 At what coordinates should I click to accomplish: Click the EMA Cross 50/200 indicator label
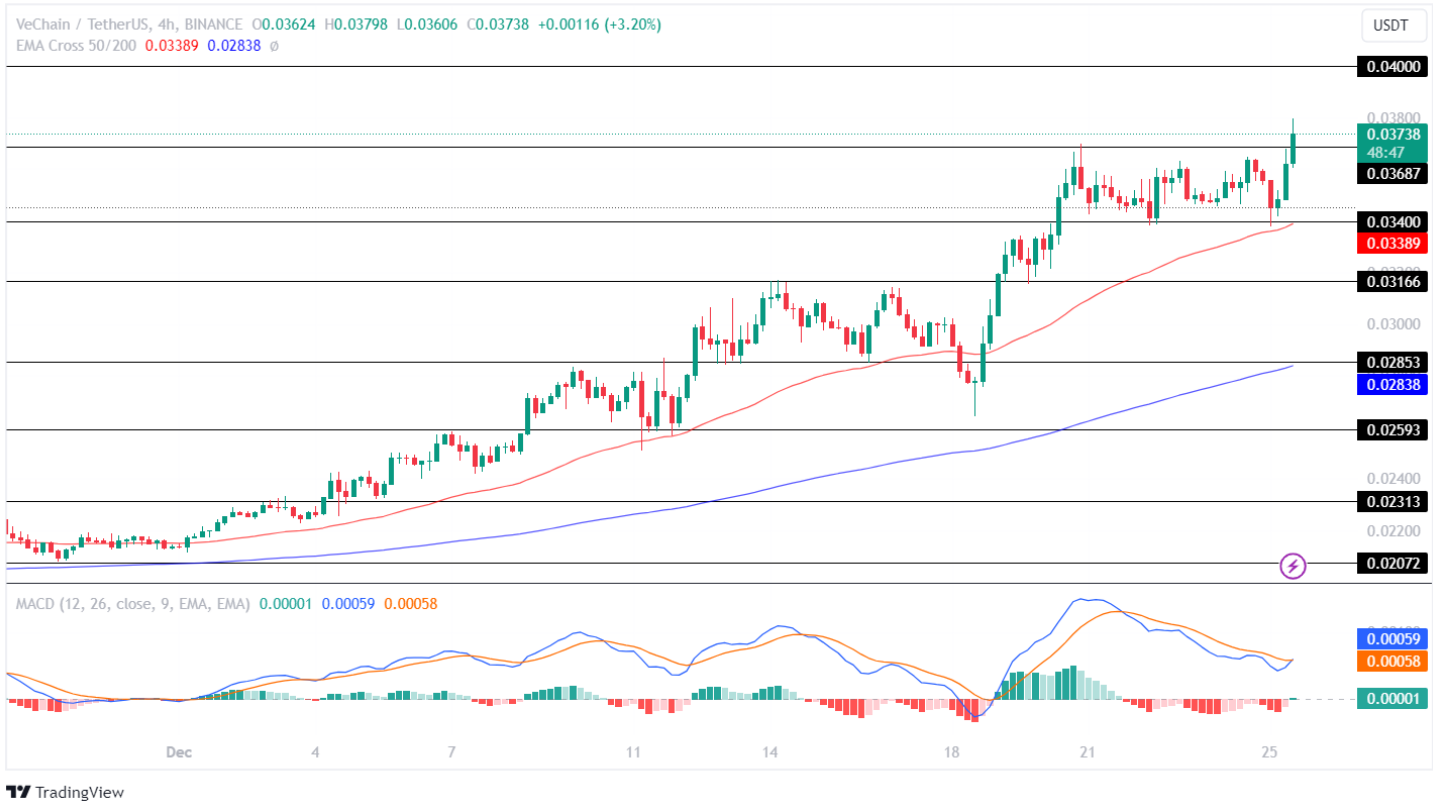pos(77,45)
